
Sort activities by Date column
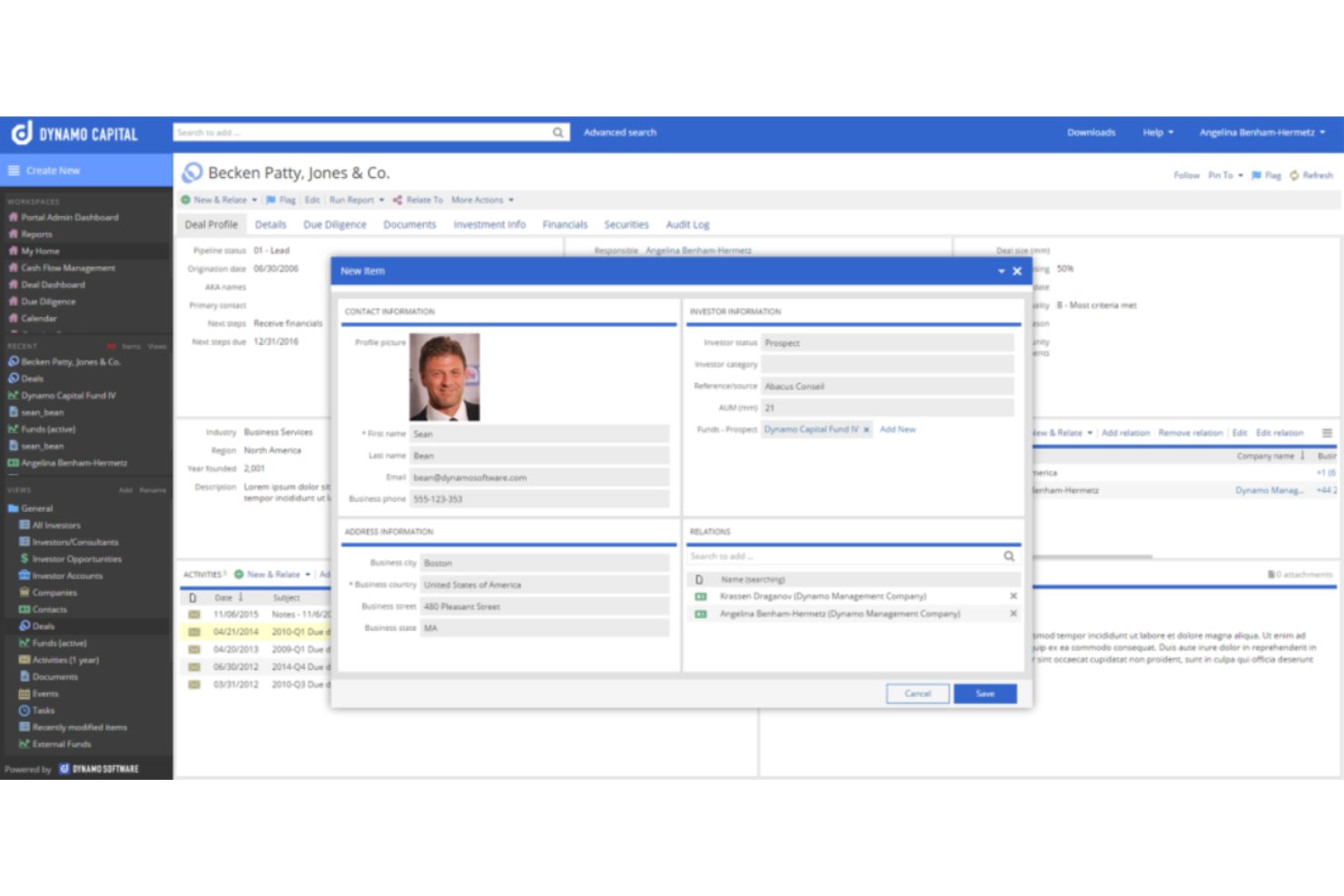point(229,597)
